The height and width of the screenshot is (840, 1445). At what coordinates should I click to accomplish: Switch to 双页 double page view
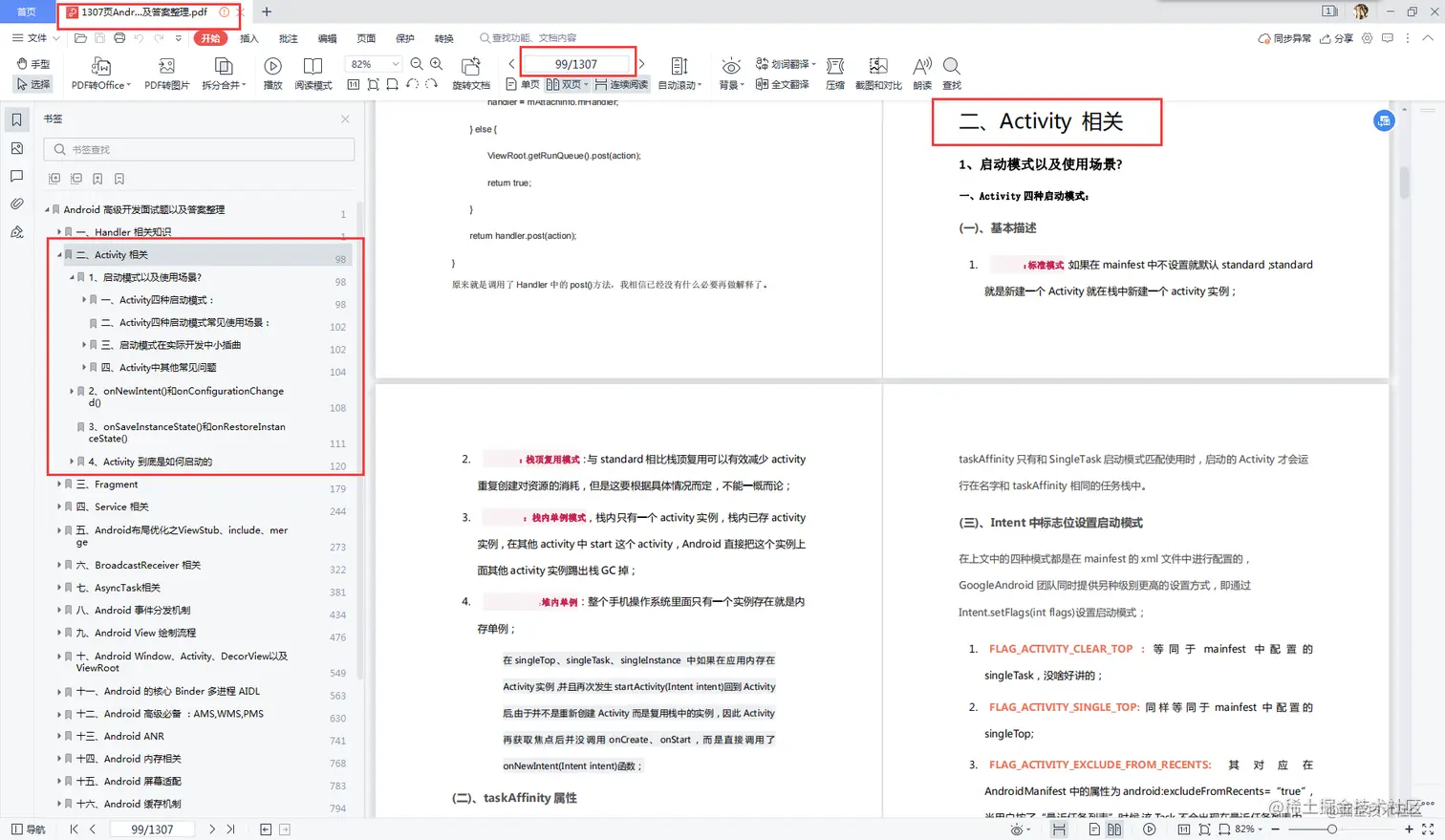pos(567,84)
